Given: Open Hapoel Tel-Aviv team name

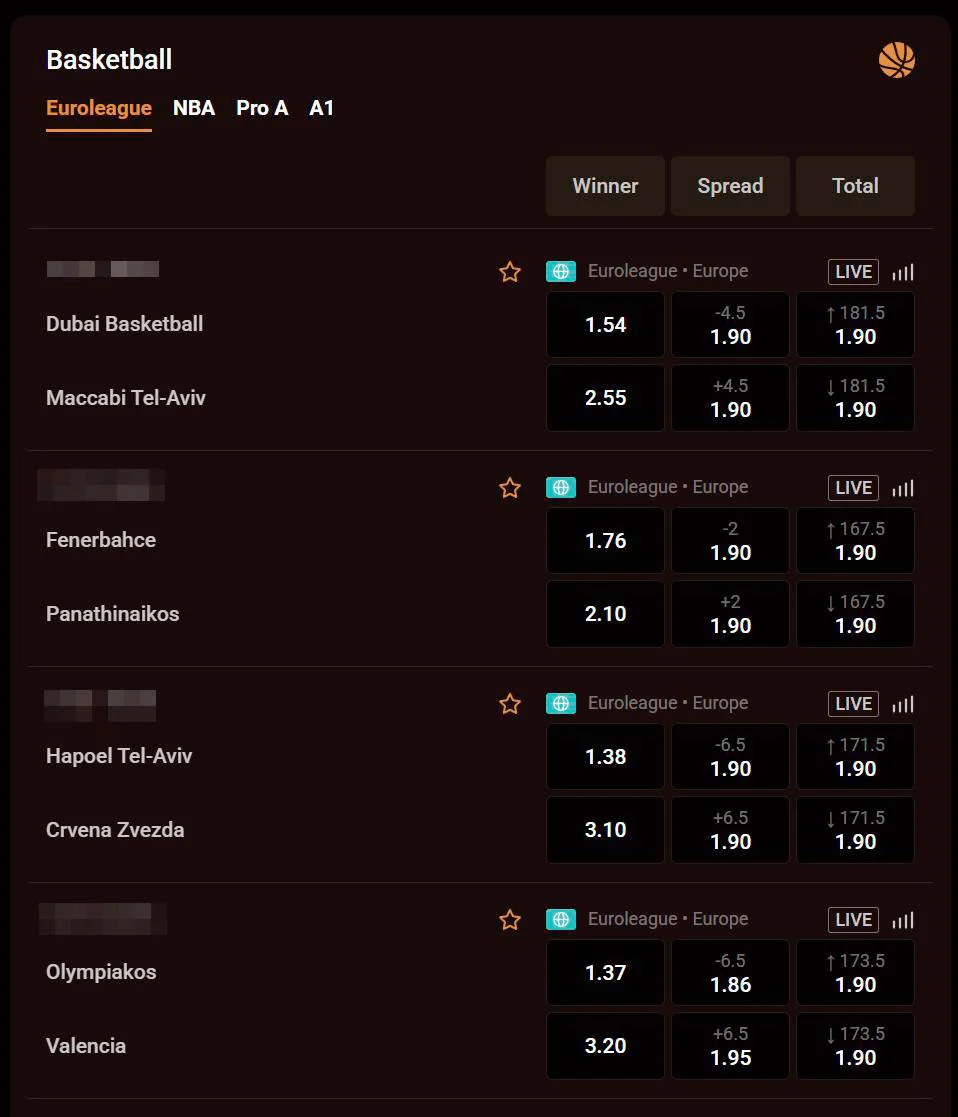Looking at the screenshot, I should 119,756.
